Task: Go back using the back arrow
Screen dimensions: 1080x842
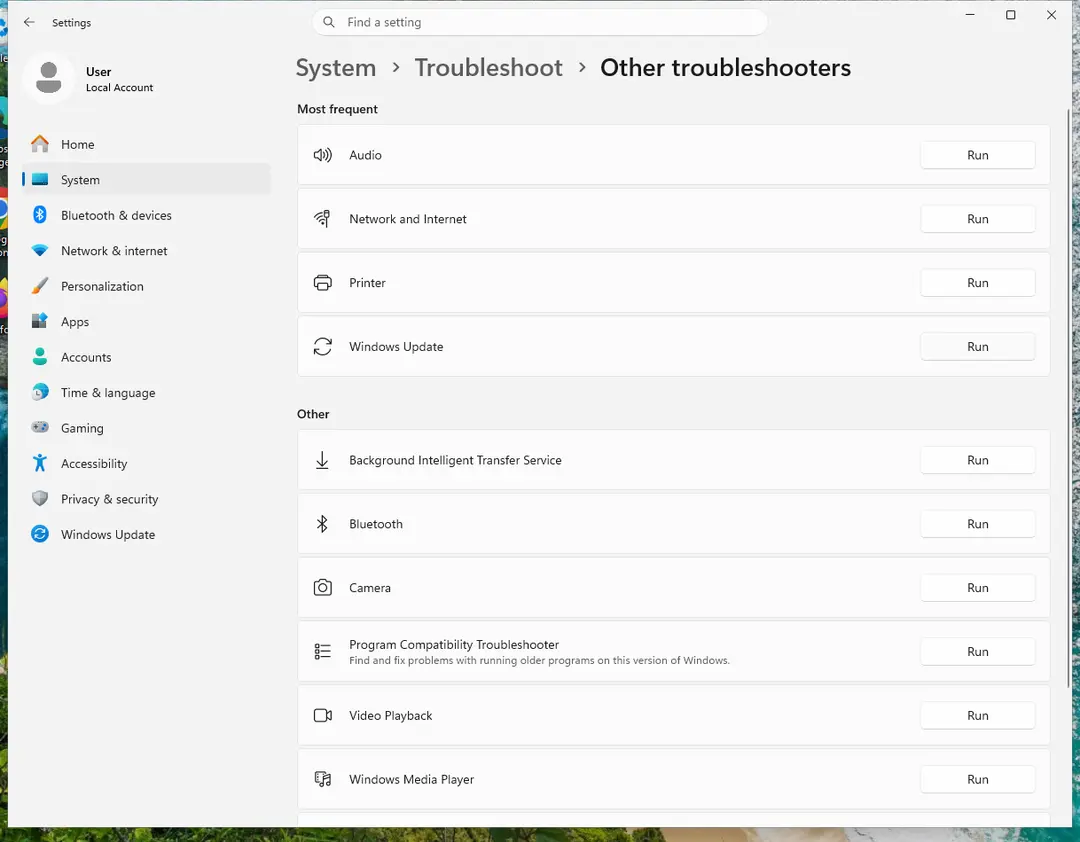Action: pyautogui.click(x=29, y=22)
